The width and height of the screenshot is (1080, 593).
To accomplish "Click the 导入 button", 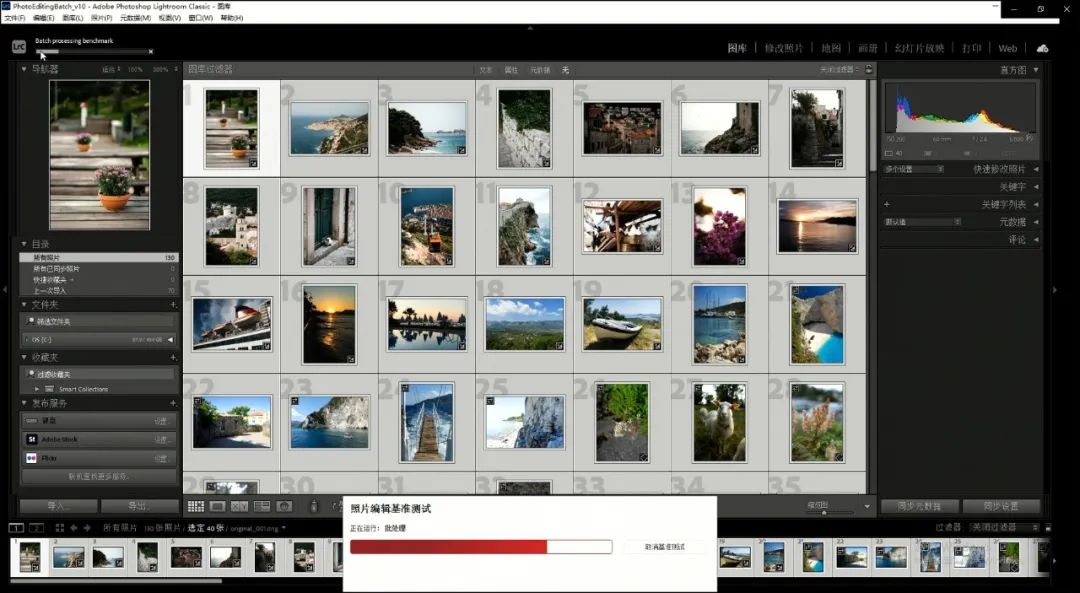I will (55, 507).
